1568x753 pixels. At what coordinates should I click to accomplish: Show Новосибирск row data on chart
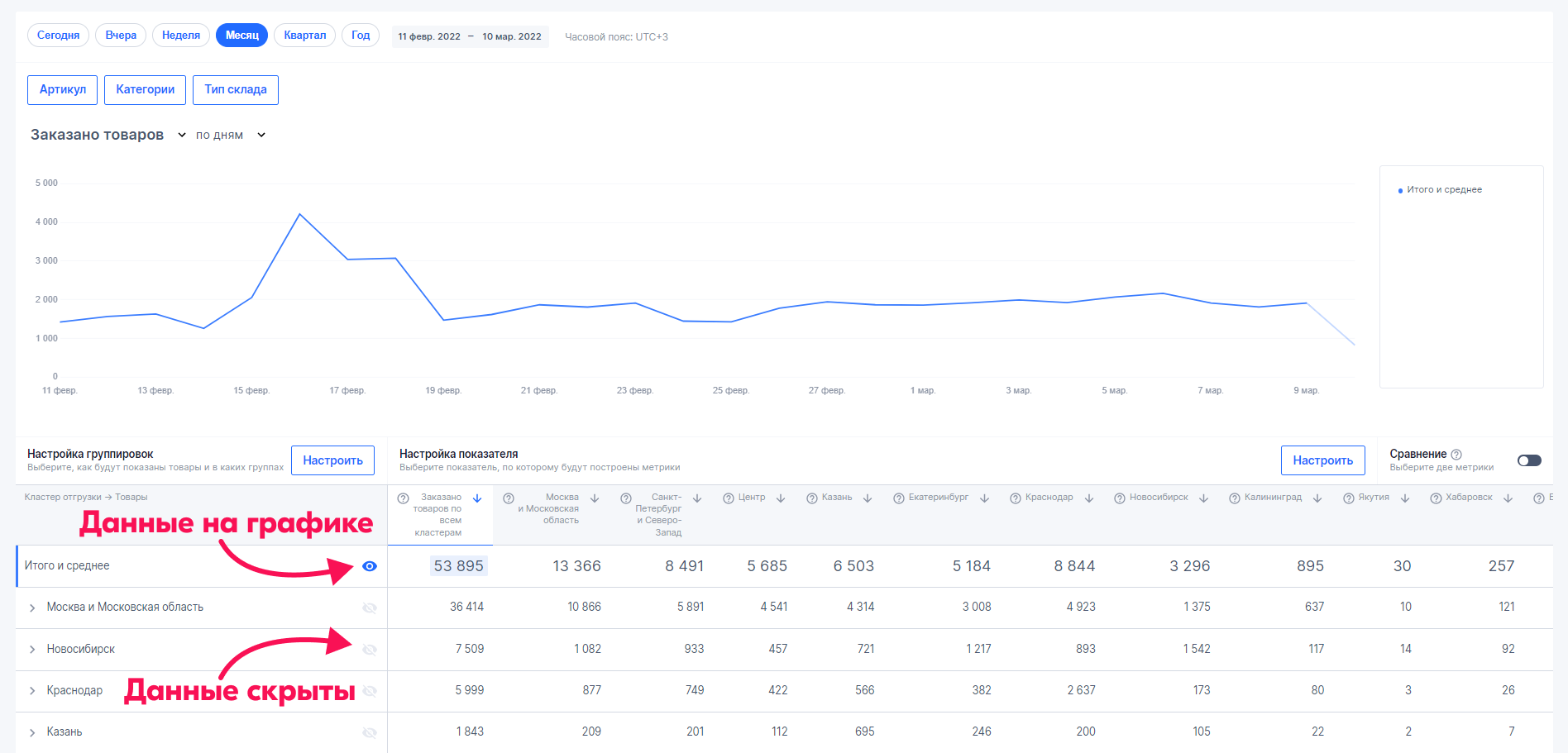[x=370, y=650]
